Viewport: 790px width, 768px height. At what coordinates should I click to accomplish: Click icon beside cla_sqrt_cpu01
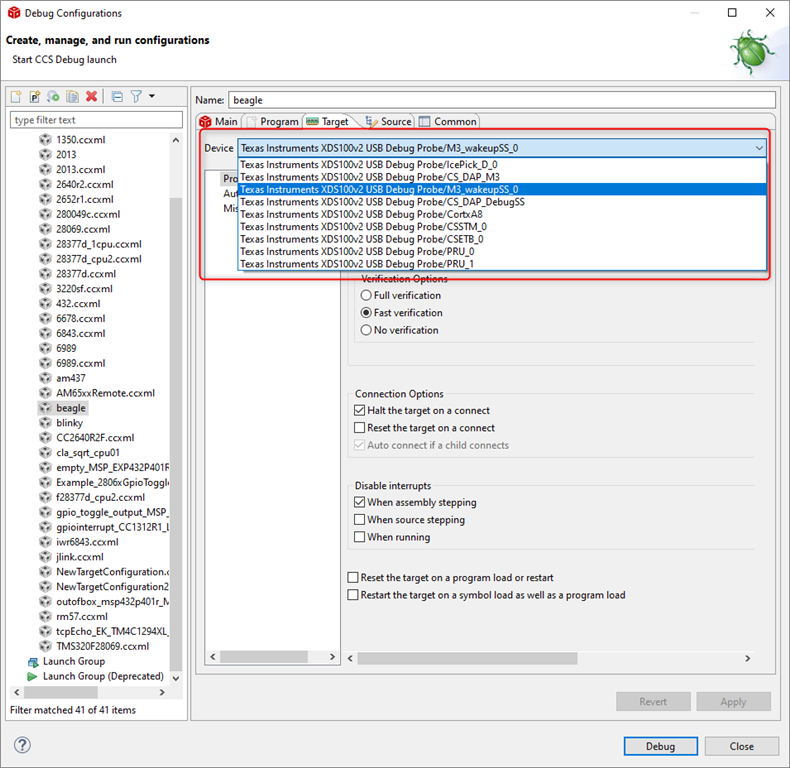(45, 453)
